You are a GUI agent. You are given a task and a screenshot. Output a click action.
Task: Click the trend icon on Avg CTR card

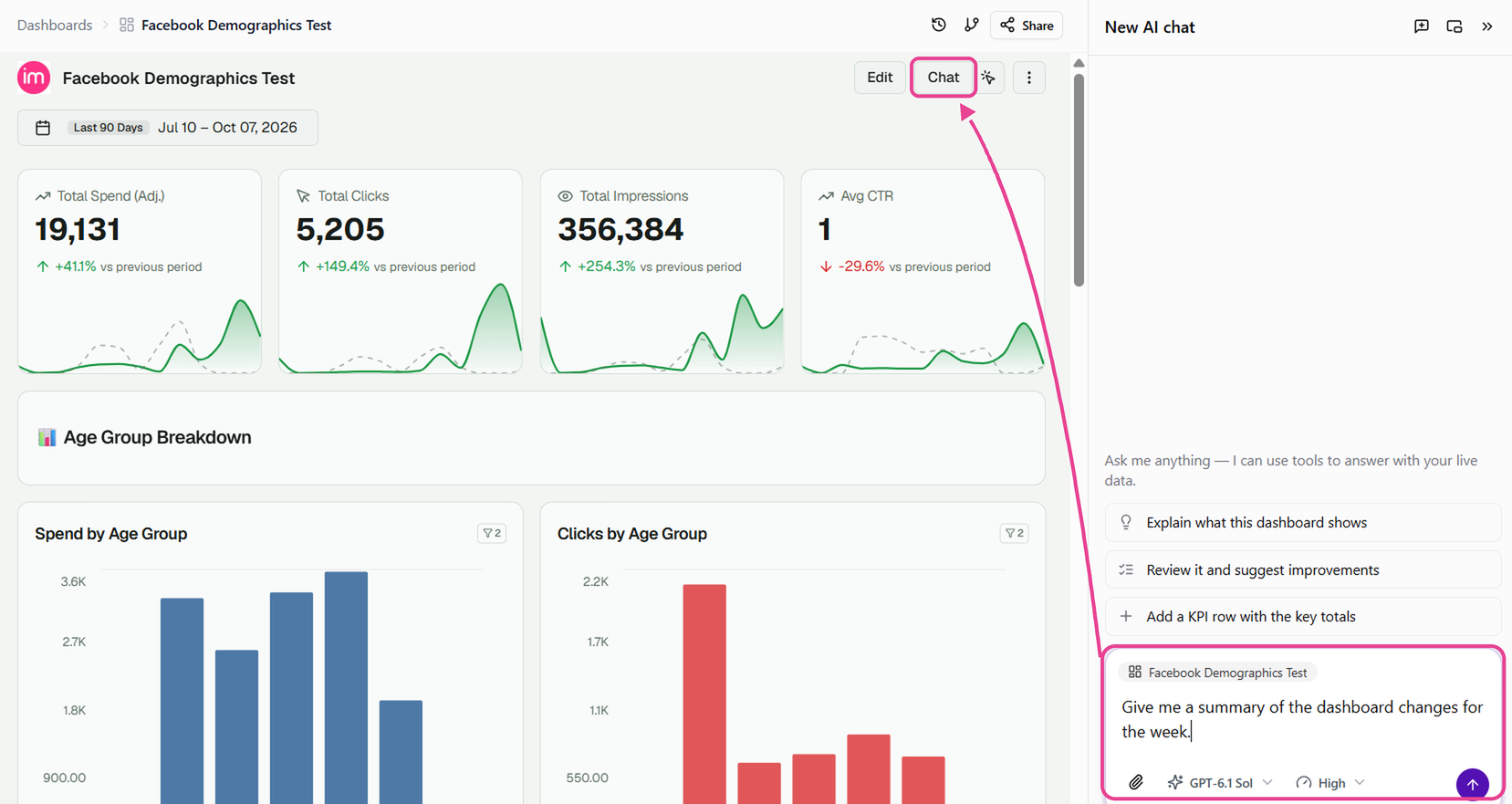pos(827,196)
